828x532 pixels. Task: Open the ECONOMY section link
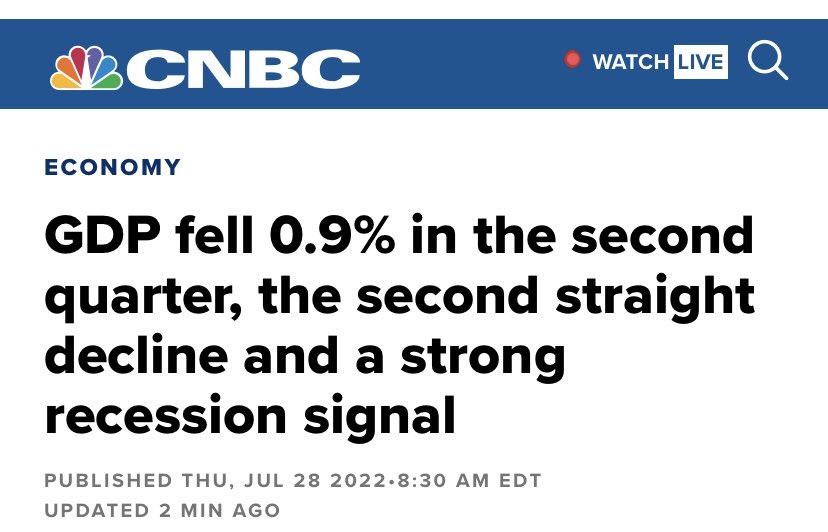tap(112, 167)
